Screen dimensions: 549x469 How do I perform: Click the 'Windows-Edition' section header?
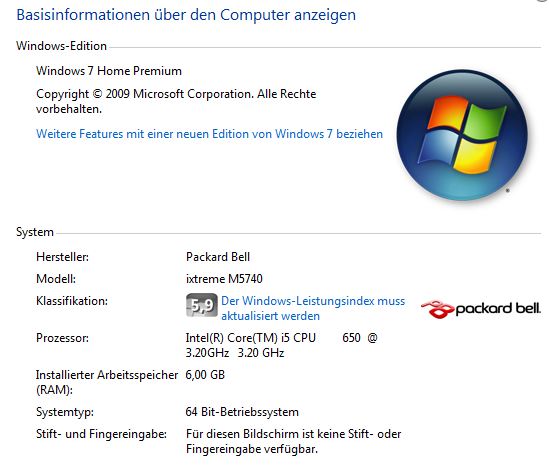pyautogui.click(x=61, y=46)
